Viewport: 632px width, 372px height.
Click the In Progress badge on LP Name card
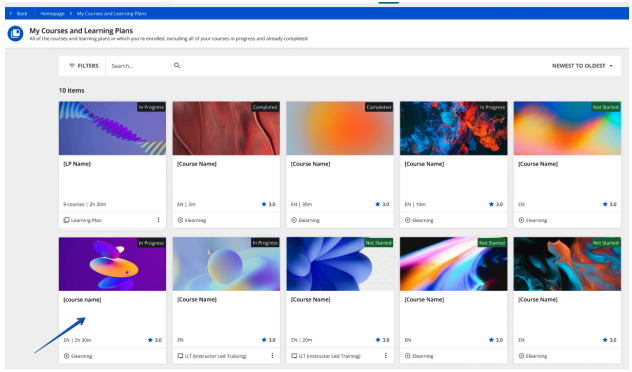pyautogui.click(x=151, y=107)
